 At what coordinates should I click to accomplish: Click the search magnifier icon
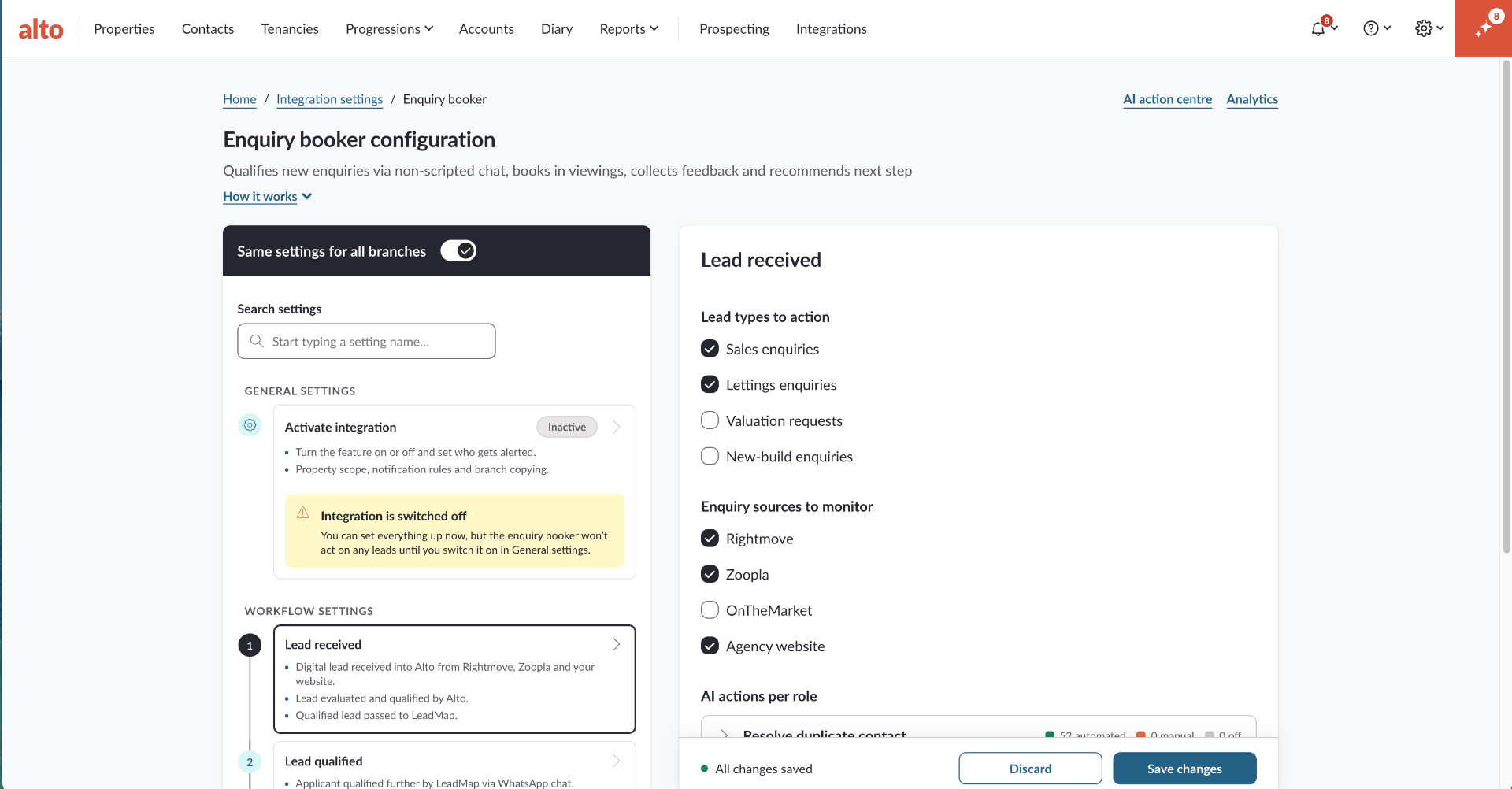(257, 341)
